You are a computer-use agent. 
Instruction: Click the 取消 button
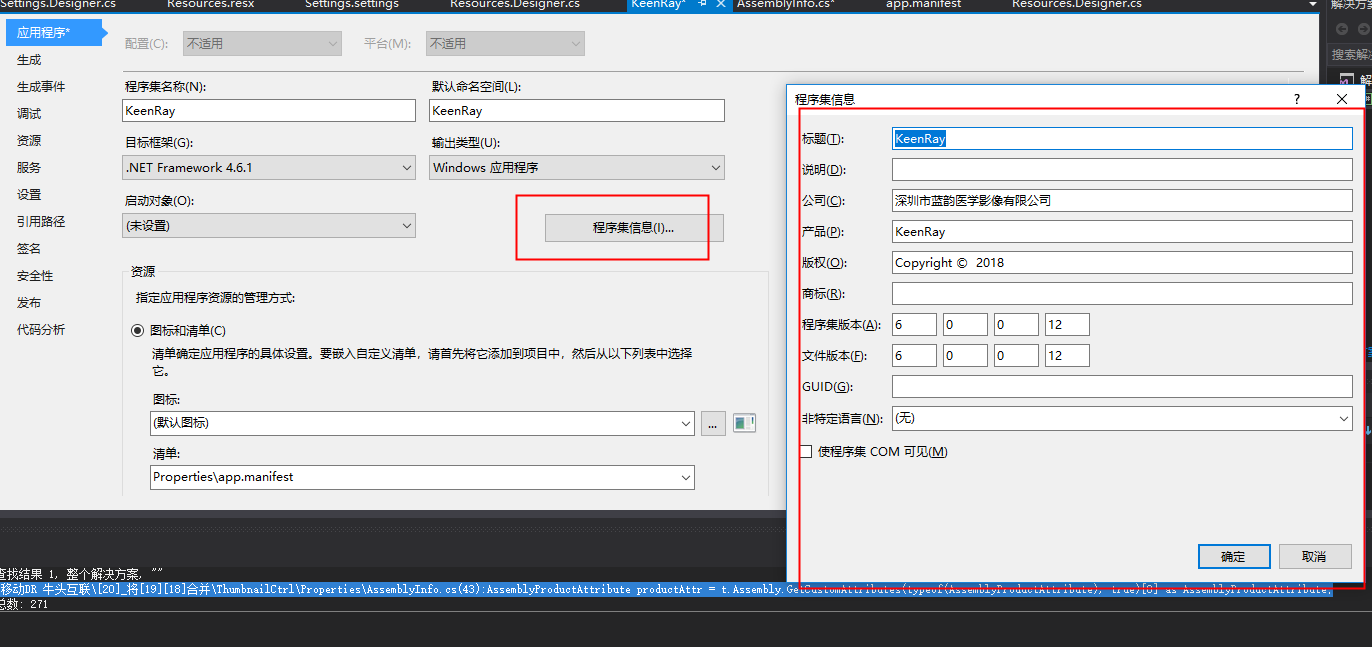click(x=1315, y=556)
